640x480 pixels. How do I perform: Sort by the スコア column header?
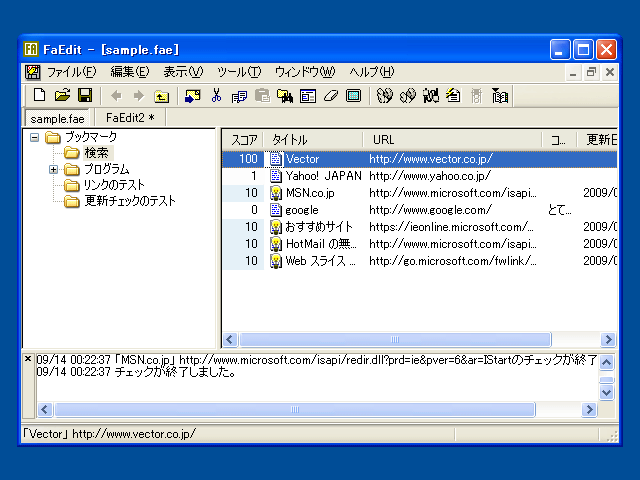pyautogui.click(x=244, y=140)
